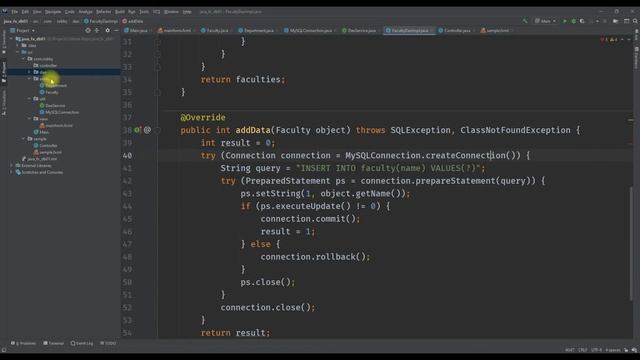
Task: Expand the dao package arrow
Action: click(29, 72)
